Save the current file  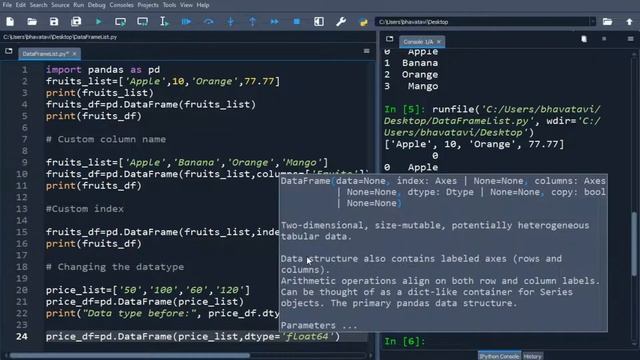pos(54,22)
